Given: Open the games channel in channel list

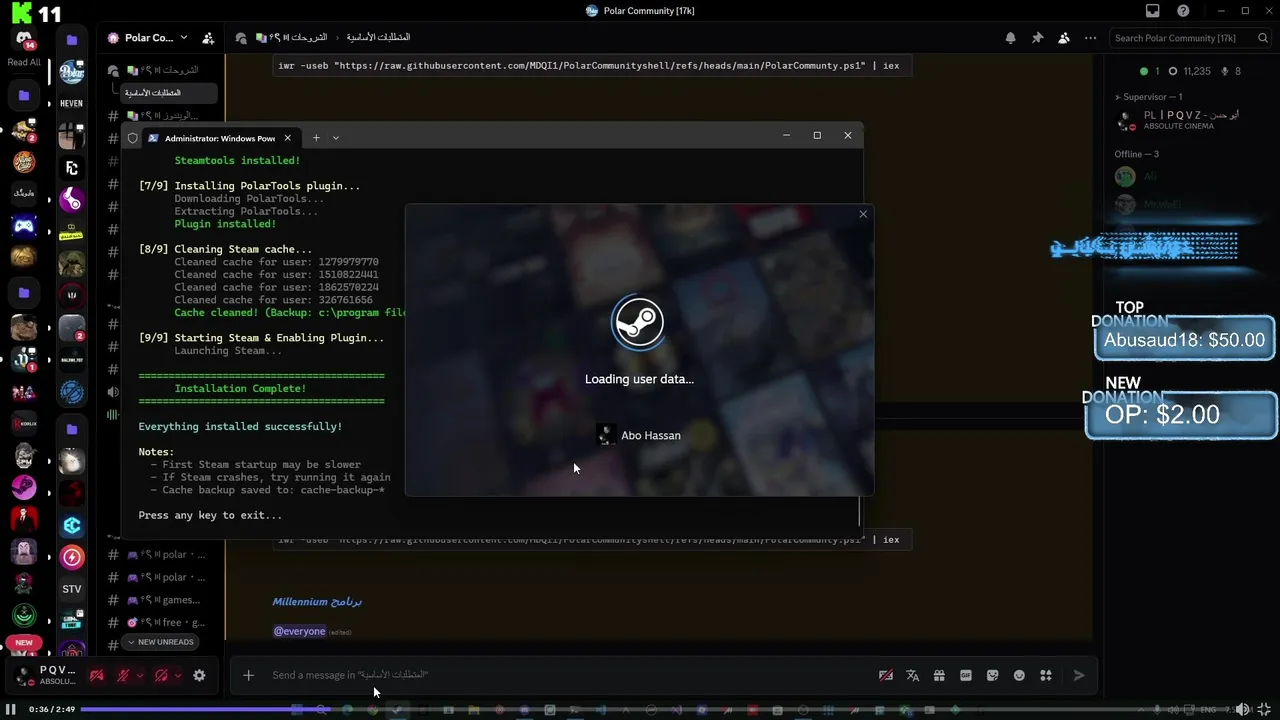Looking at the screenshot, I should 166,600.
